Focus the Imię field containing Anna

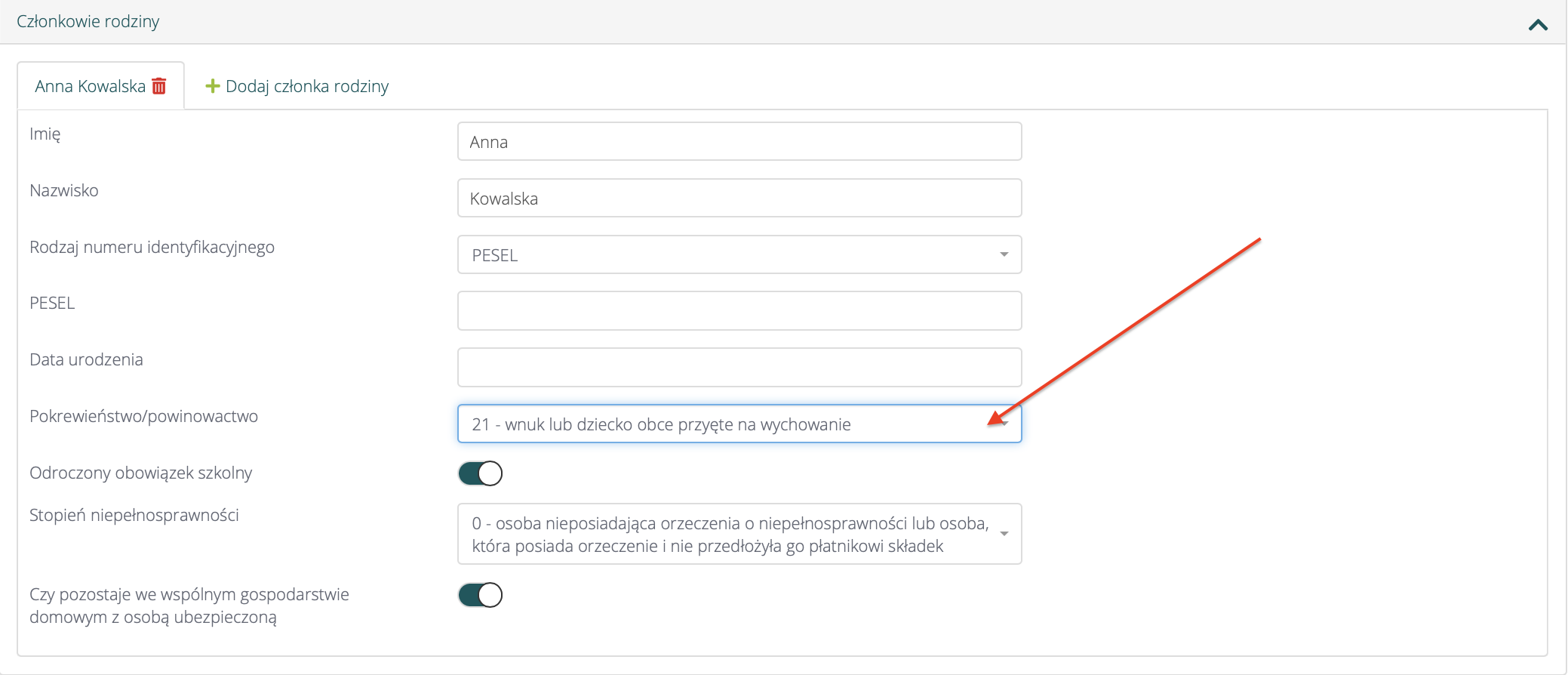[x=739, y=141]
